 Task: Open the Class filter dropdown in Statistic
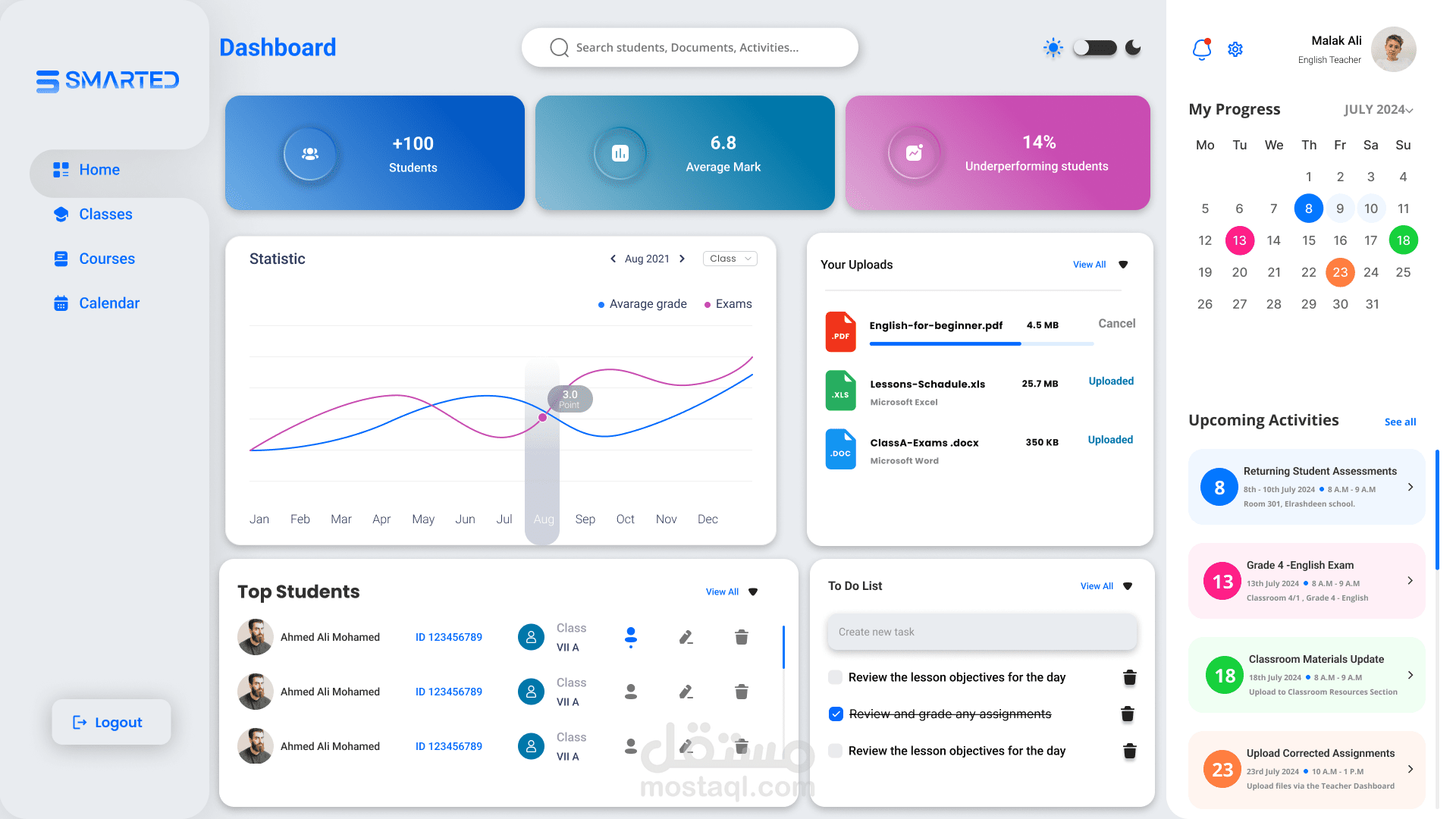(x=729, y=259)
